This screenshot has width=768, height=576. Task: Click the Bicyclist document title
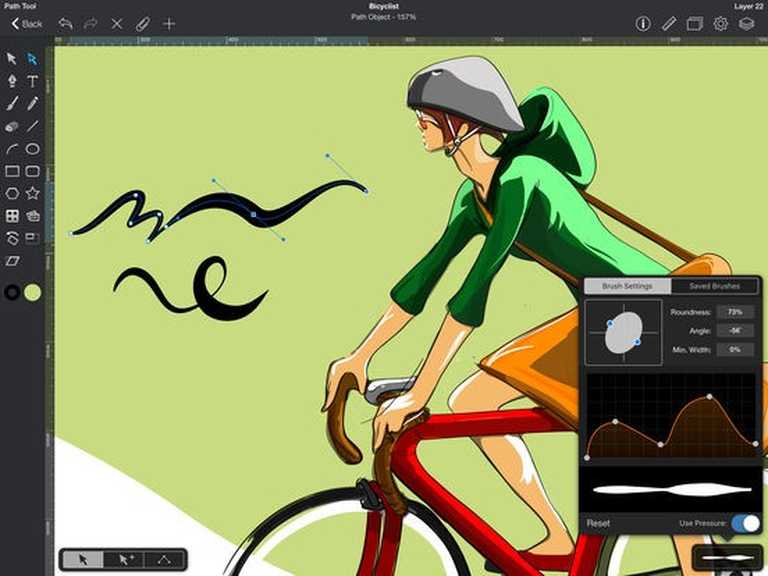pos(384,6)
